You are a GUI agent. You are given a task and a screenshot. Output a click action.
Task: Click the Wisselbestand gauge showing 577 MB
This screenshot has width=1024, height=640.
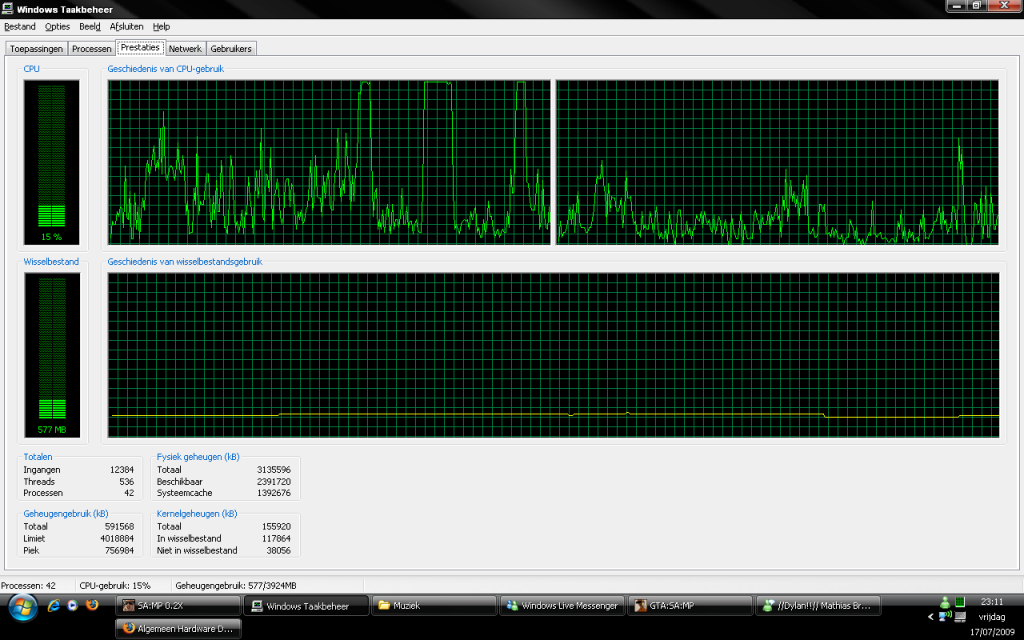pyautogui.click(x=52, y=355)
